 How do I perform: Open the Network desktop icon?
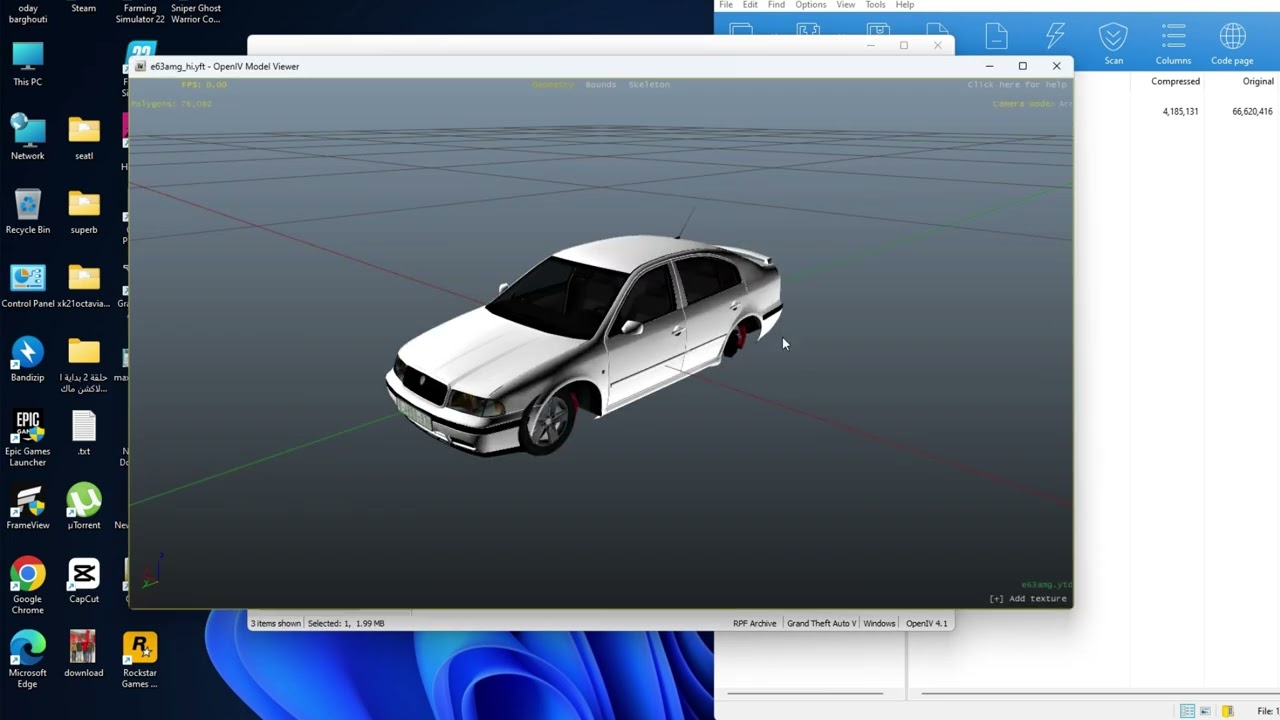(x=28, y=137)
